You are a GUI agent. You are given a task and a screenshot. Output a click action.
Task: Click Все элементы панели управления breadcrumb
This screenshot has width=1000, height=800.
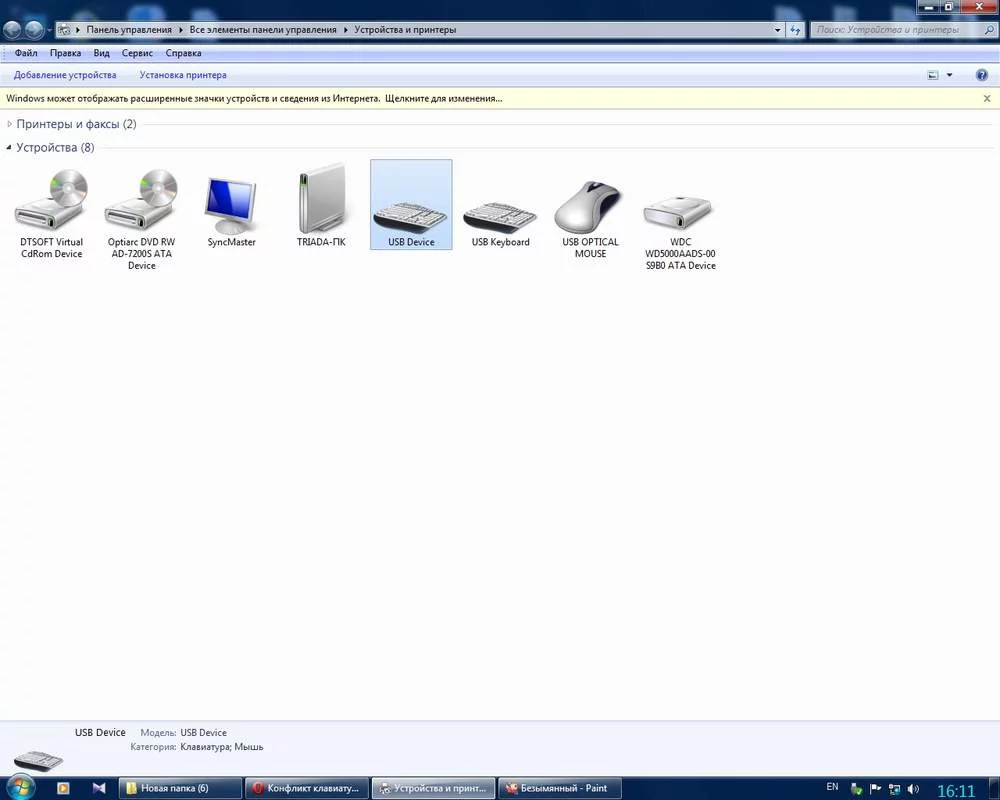pos(263,30)
